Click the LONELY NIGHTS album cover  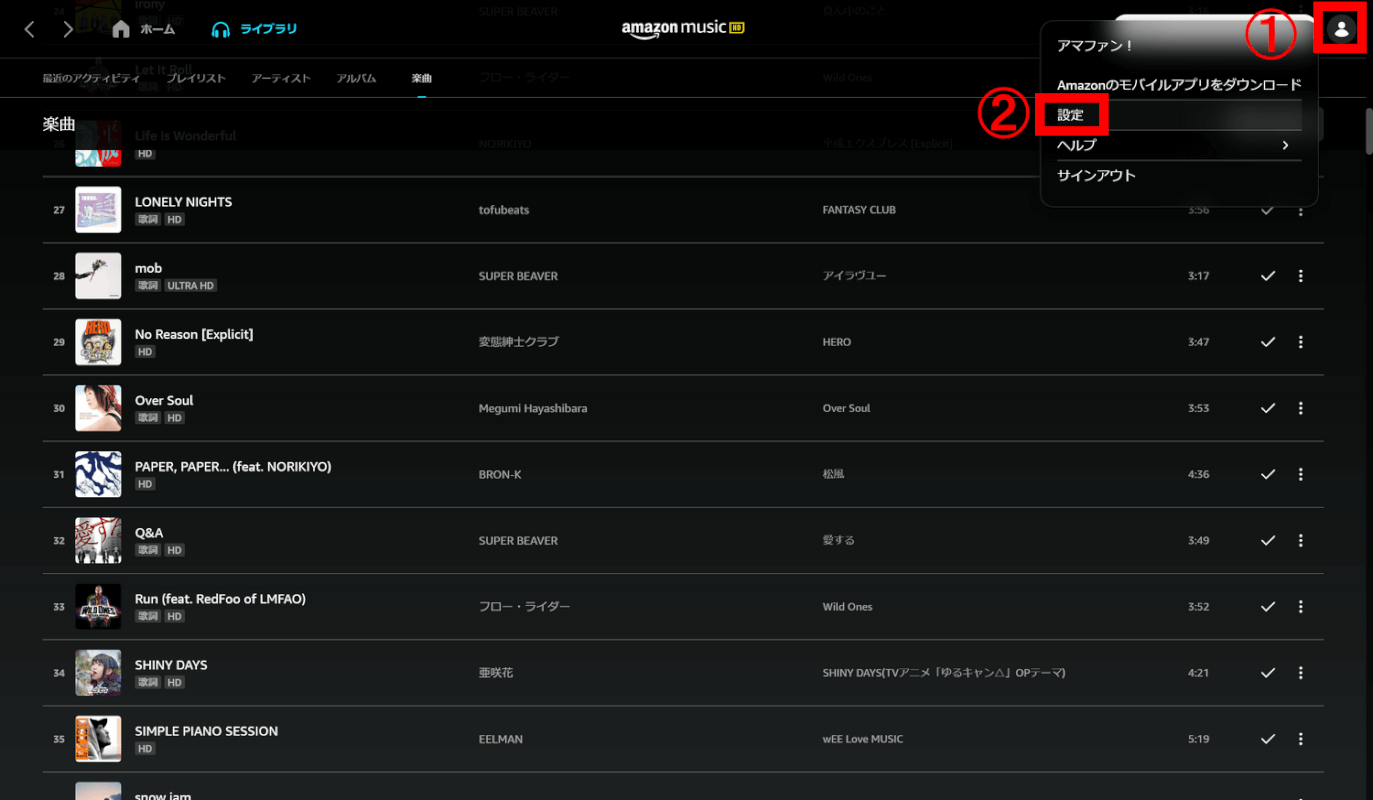pyautogui.click(x=98, y=210)
